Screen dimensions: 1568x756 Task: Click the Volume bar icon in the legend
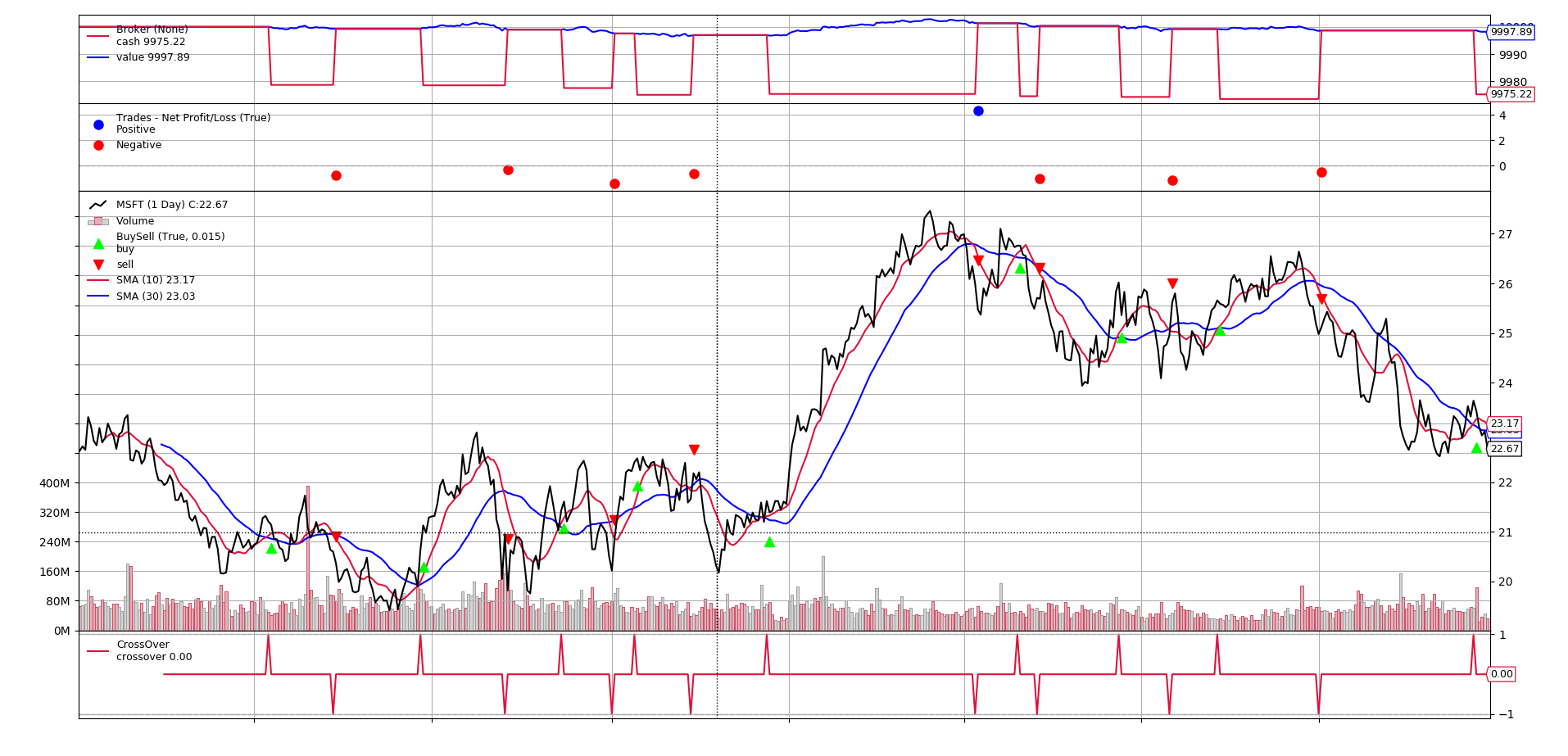[98, 221]
